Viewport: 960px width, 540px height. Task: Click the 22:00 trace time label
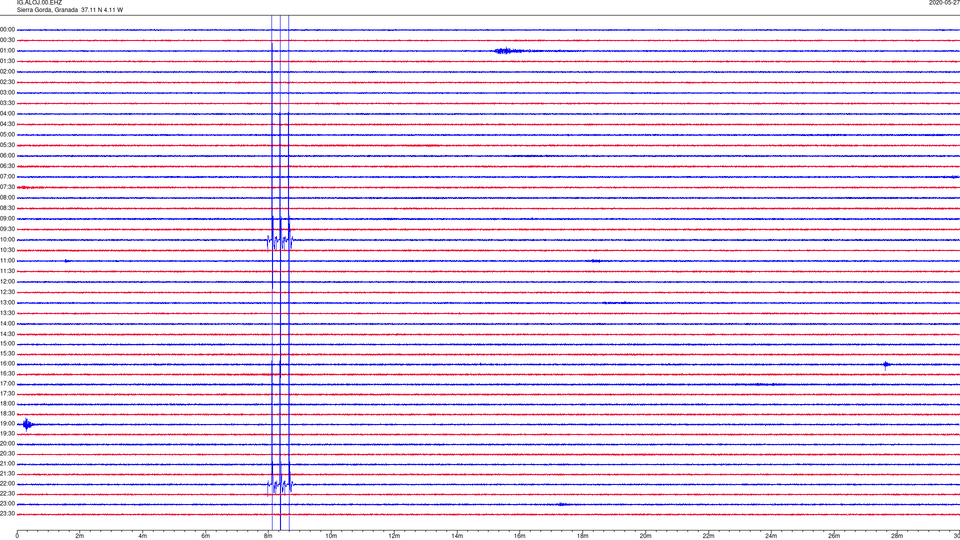(x=7, y=484)
